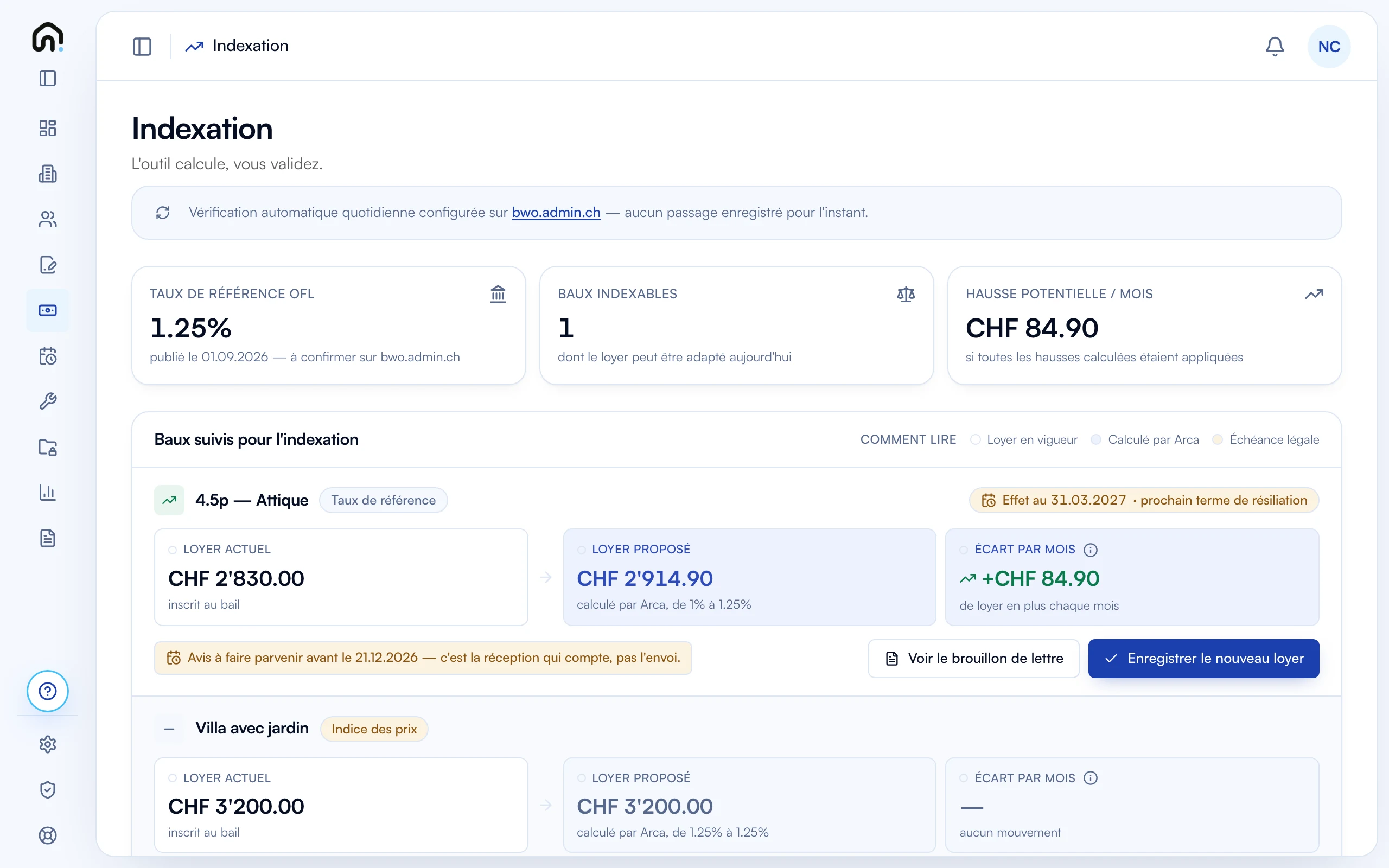Click the Indice des prix badge

pos(374,729)
